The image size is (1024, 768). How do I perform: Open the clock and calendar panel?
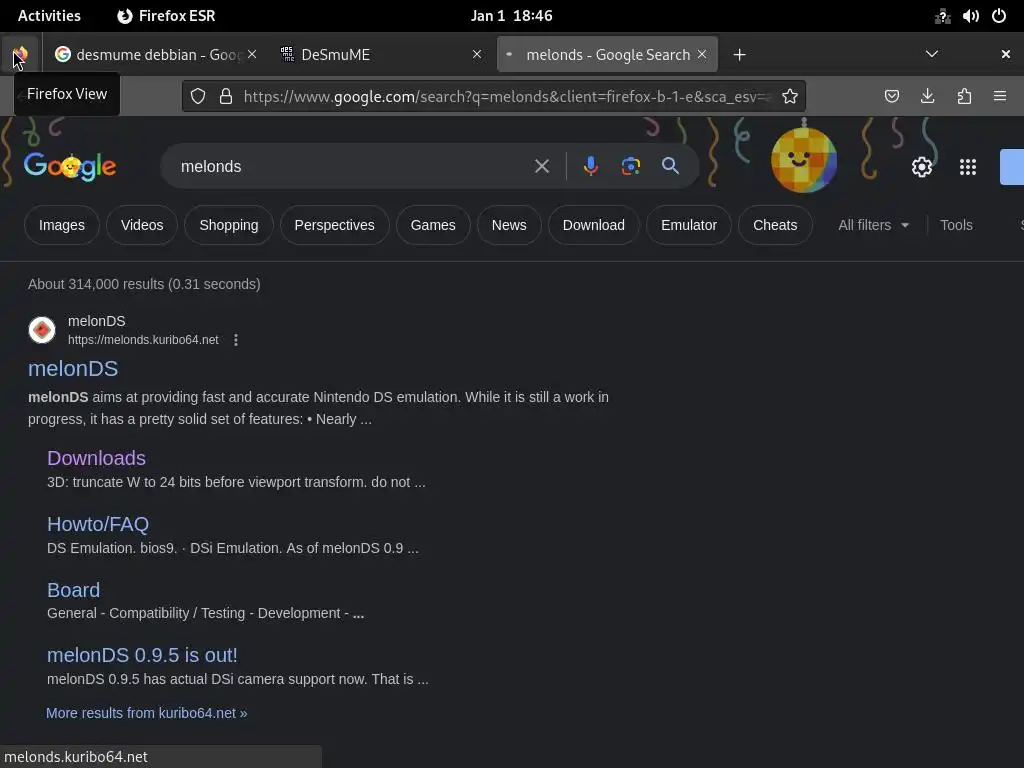(511, 16)
